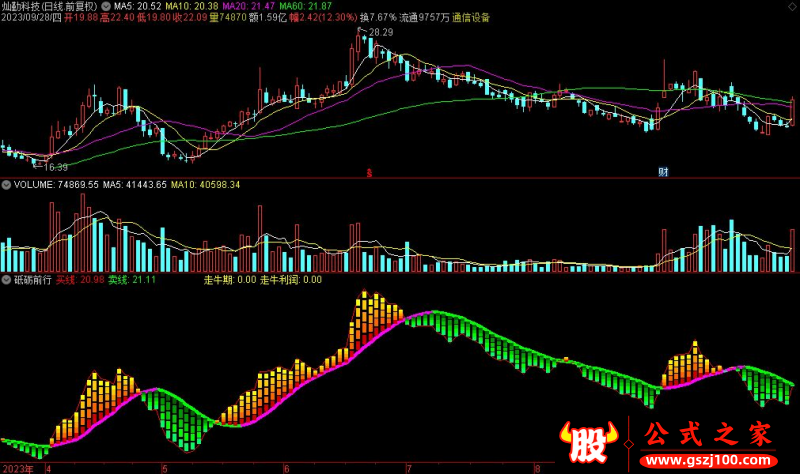Click volume MA5: 41443.65 label
This screenshot has width=800, height=474.
click(x=135, y=185)
